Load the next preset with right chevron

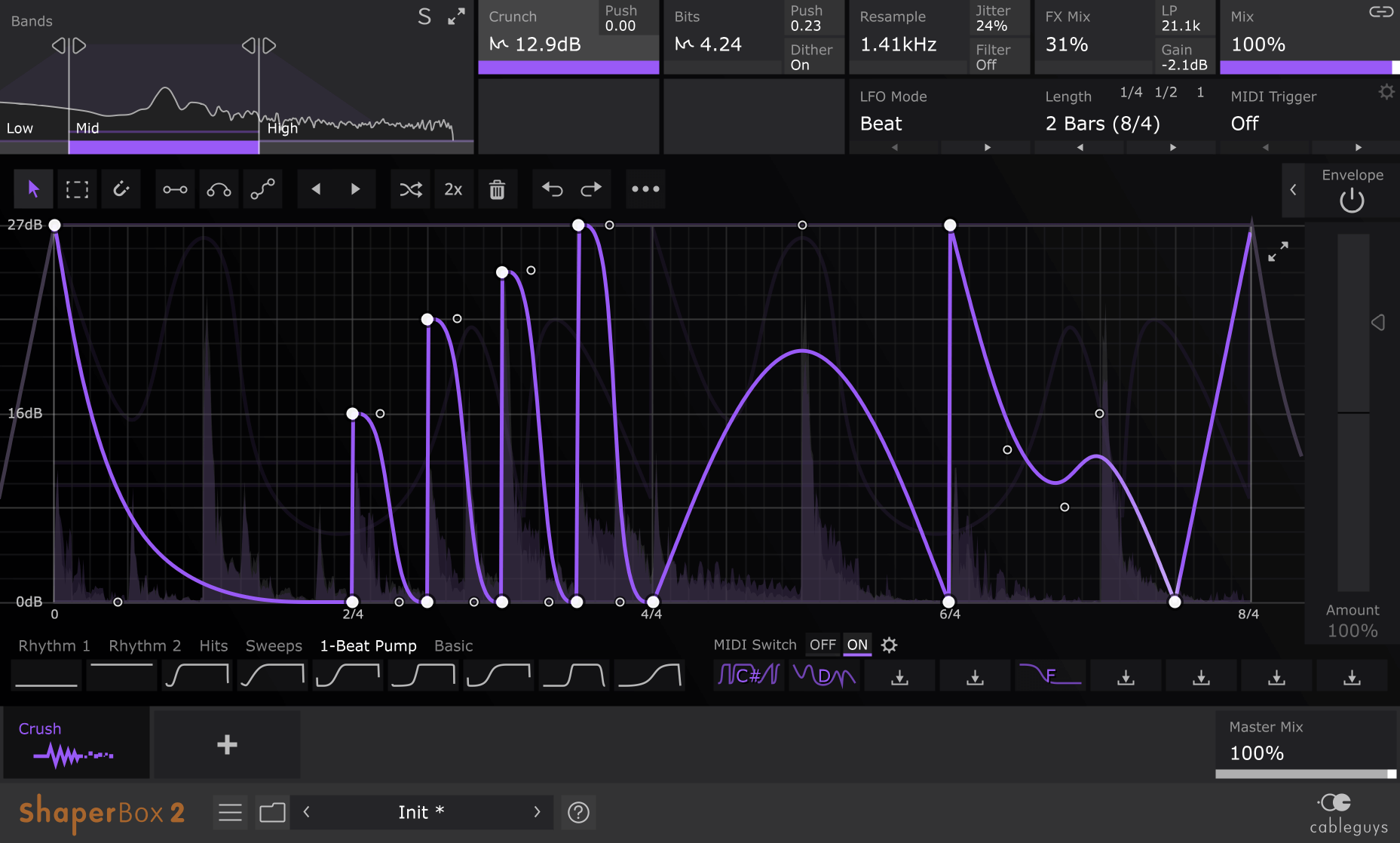537,812
